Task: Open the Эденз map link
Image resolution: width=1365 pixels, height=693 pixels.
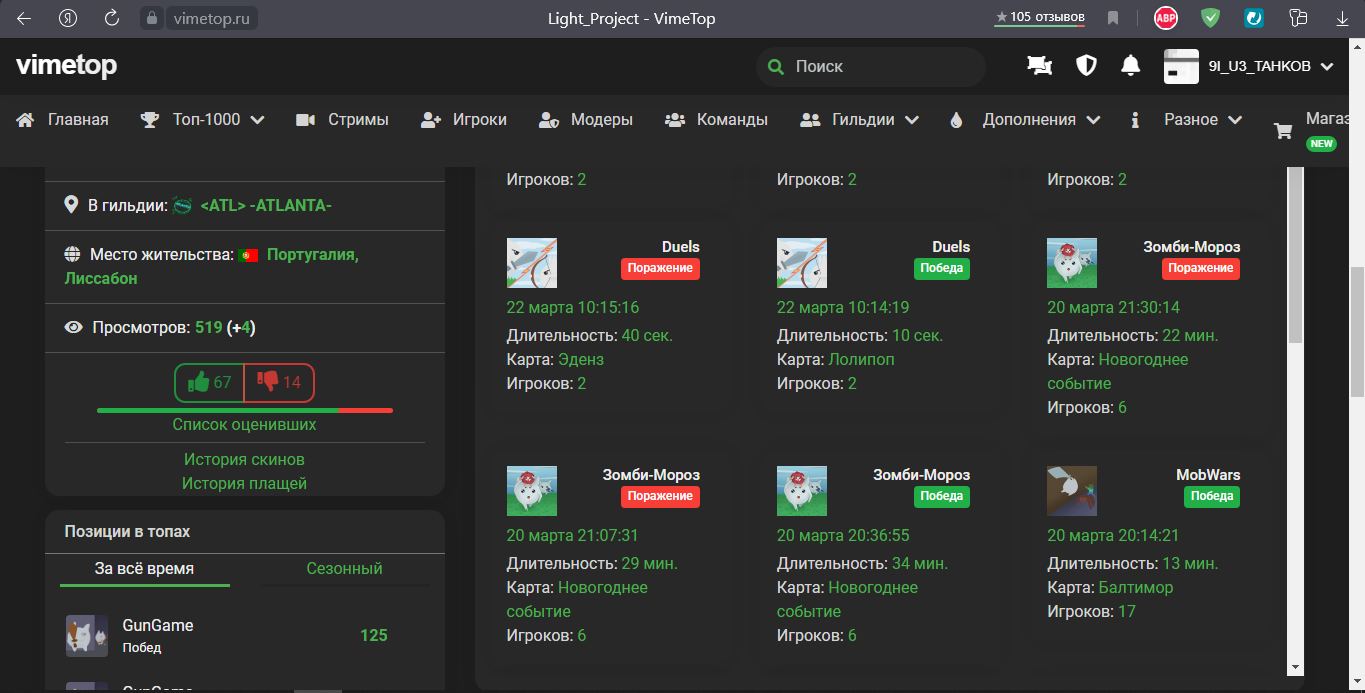Action: 581,359
